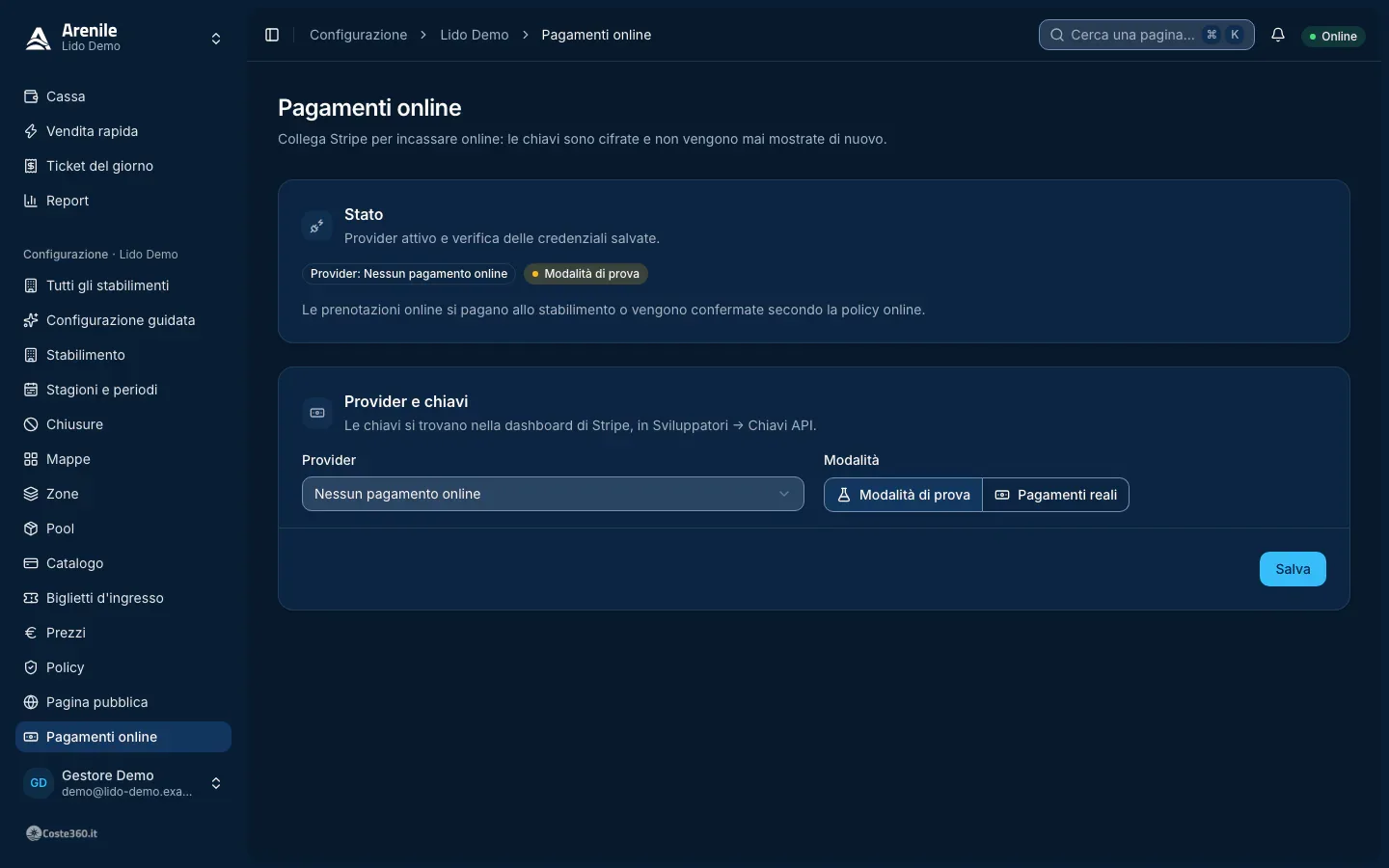This screenshot has width=1389, height=868.
Task: Click the Cassa wallet icon
Action: 31,96
